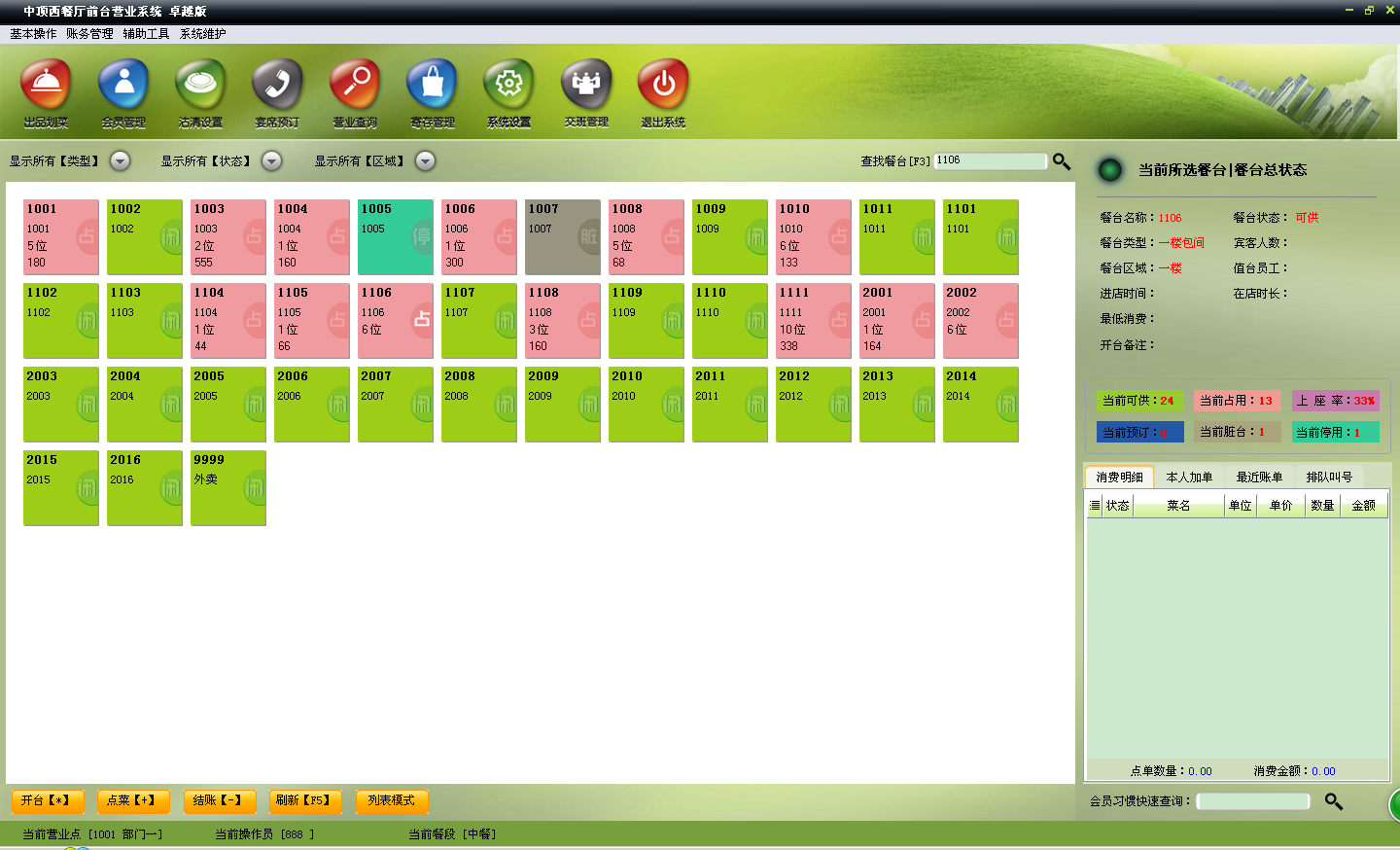The height and width of the screenshot is (850, 1400).
Task: Switch to the 最近账单 tab
Action: (1259, 477)
